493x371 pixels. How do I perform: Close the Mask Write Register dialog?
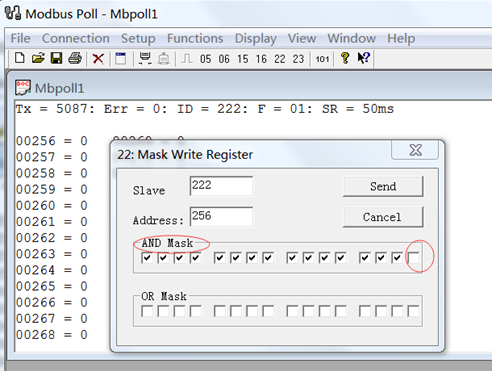pyautogui.click(x=415, y=150)
